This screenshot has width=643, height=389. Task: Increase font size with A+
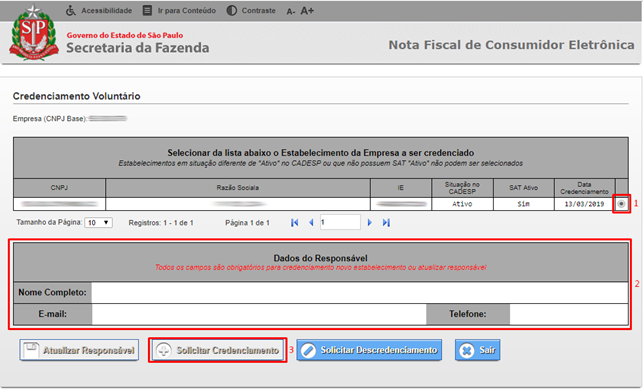click(307, 11)
